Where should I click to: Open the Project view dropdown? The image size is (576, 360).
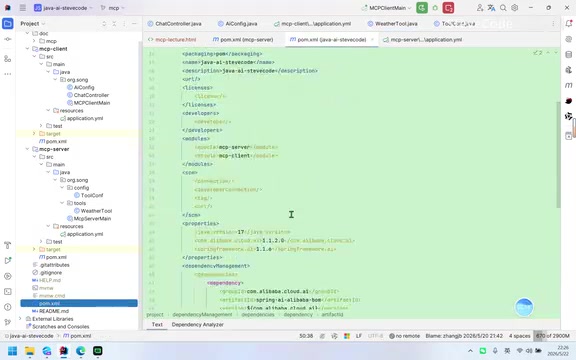tap(33, 24)
